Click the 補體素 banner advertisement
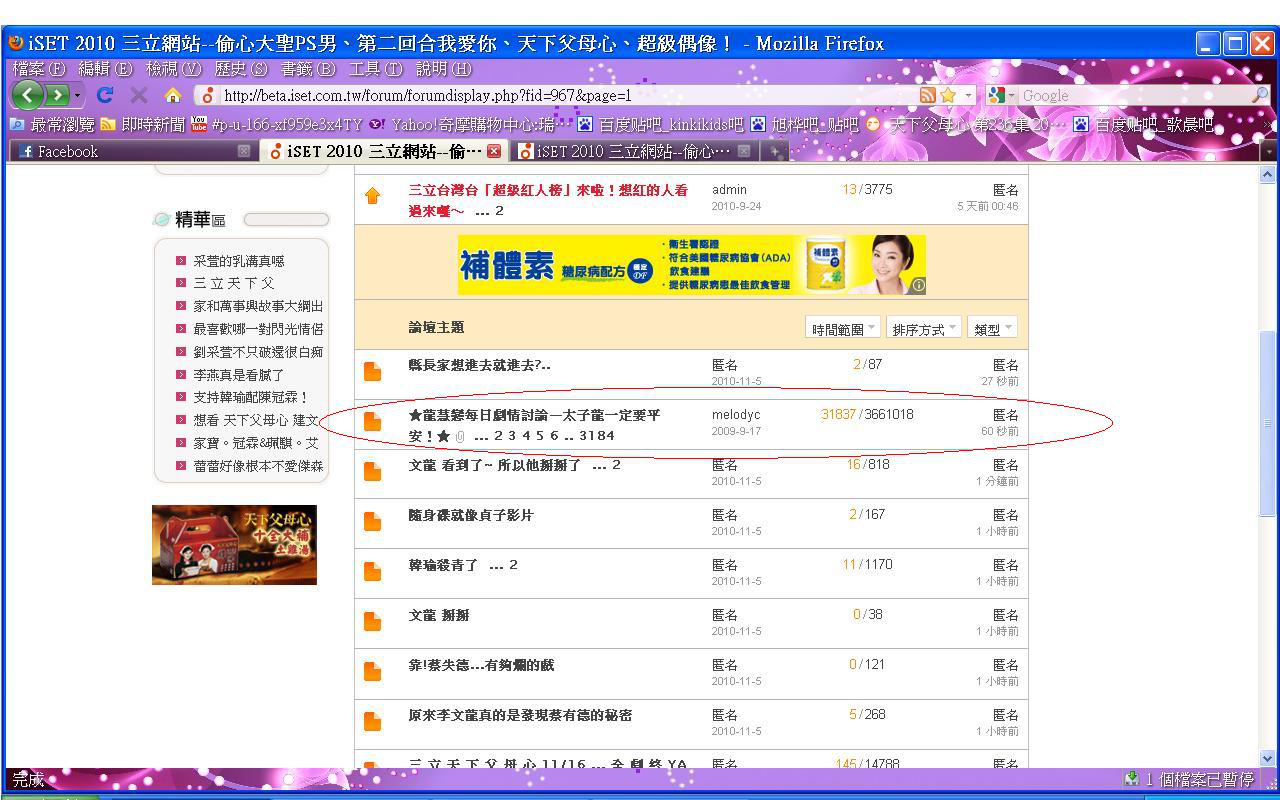This screenshot has width=1280, height=800. pos(691,265)
